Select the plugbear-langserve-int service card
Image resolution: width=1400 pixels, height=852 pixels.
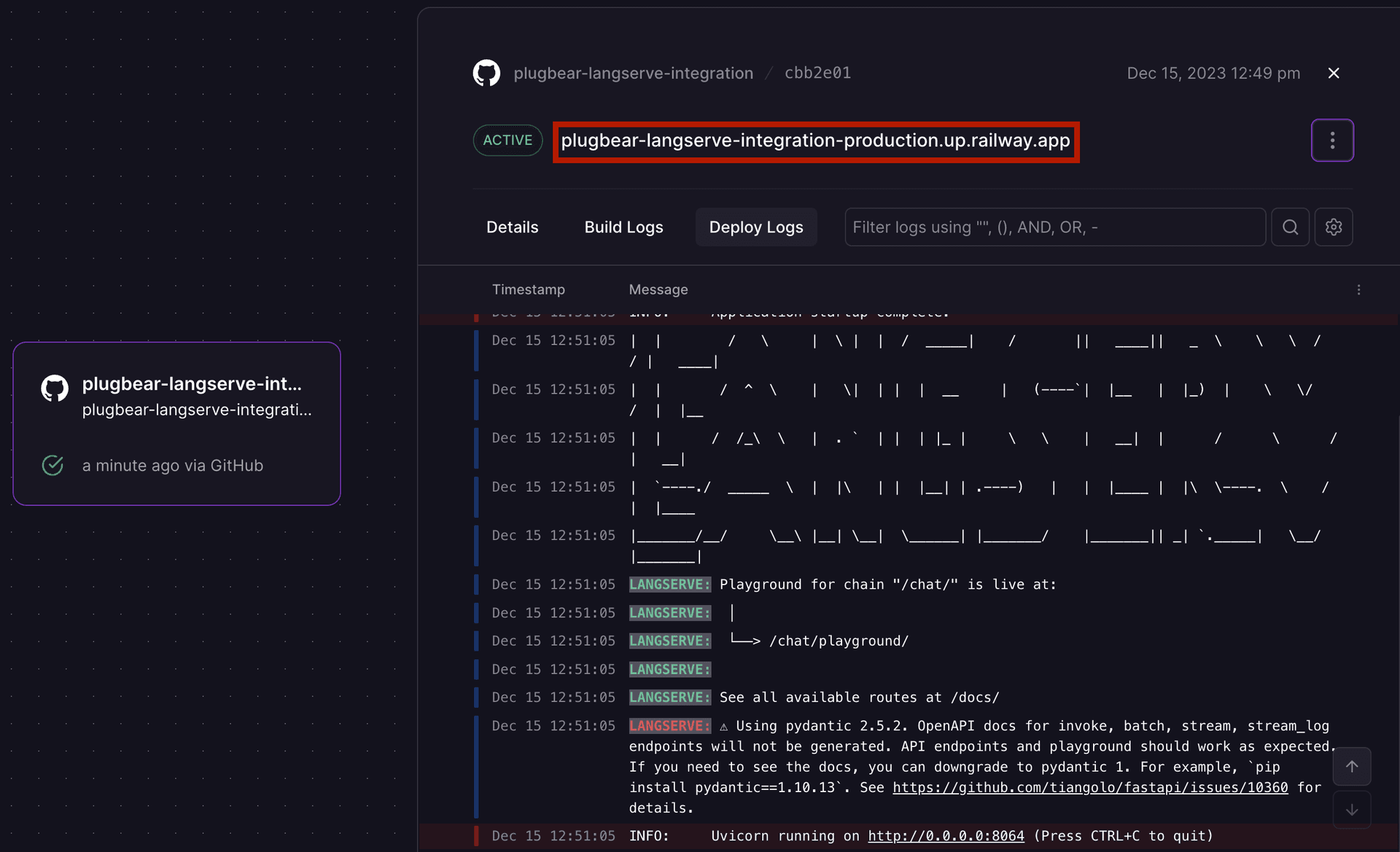[177, 423]
